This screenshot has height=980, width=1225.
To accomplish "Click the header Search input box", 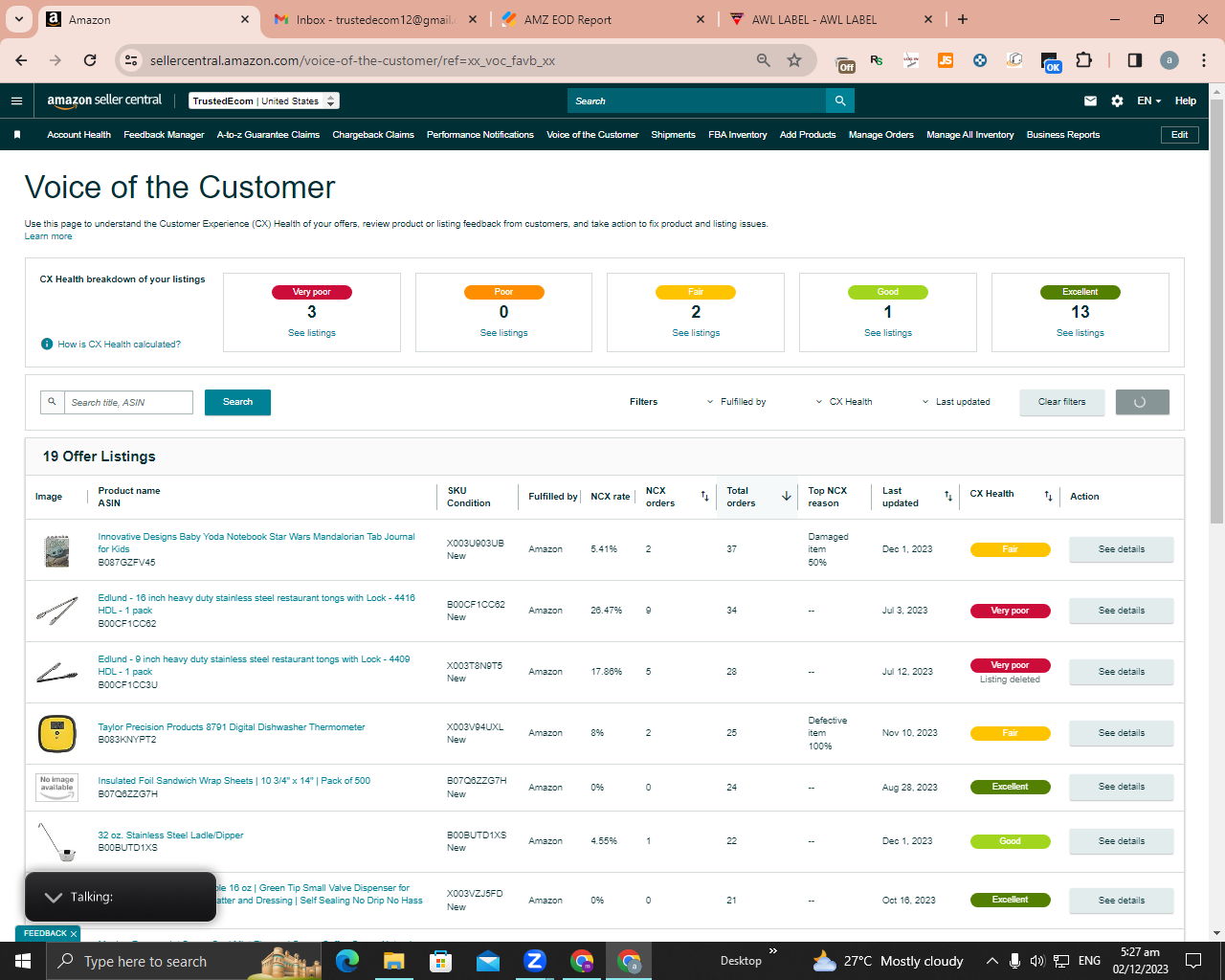I will pyautogui.click(x=697, y=100).
